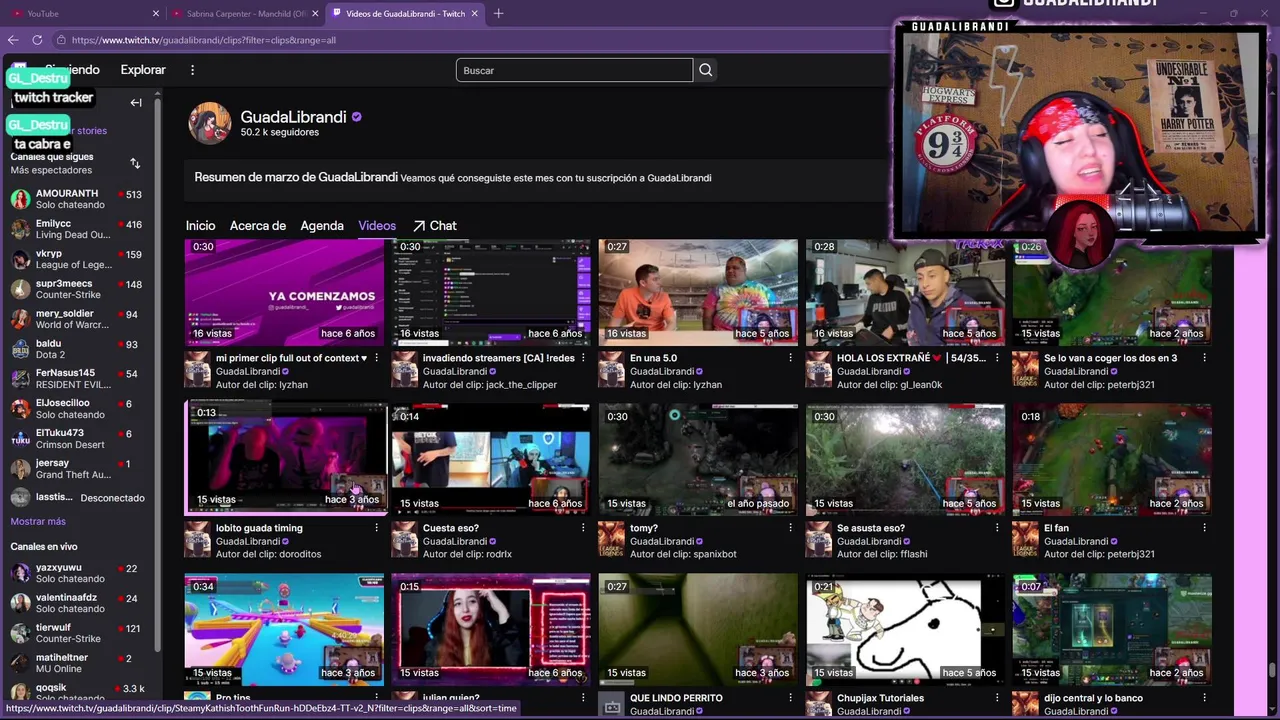Close the Sabrina Carpenter Manchild tab
Viewport: 1280px width, 720px height.
tap(316, 13)
